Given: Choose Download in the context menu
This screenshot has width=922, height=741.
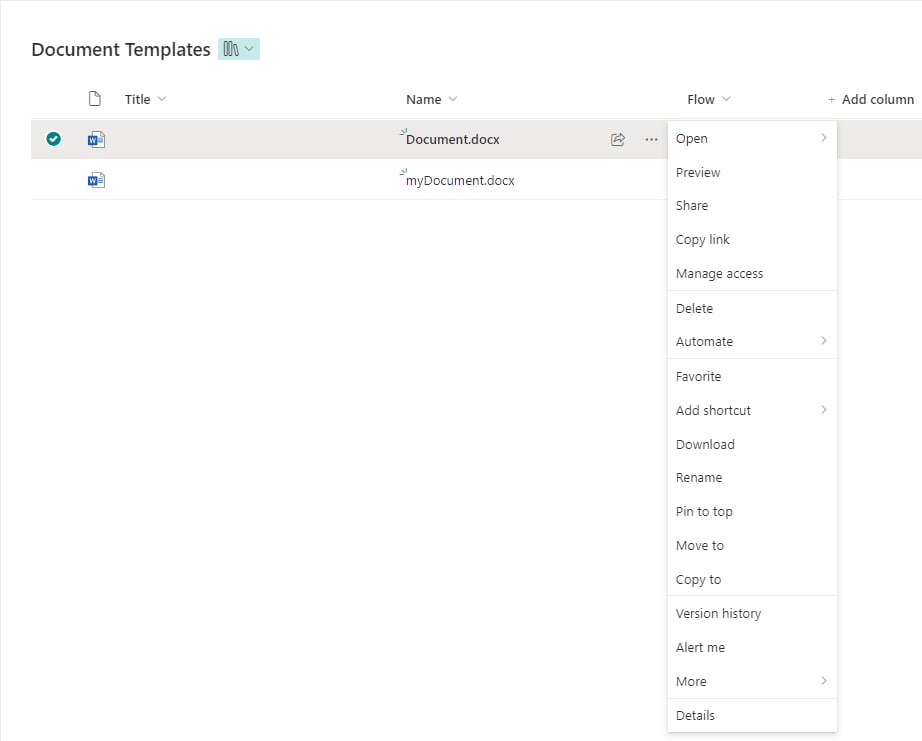Looking at the screenshot, I should (752, 444).
